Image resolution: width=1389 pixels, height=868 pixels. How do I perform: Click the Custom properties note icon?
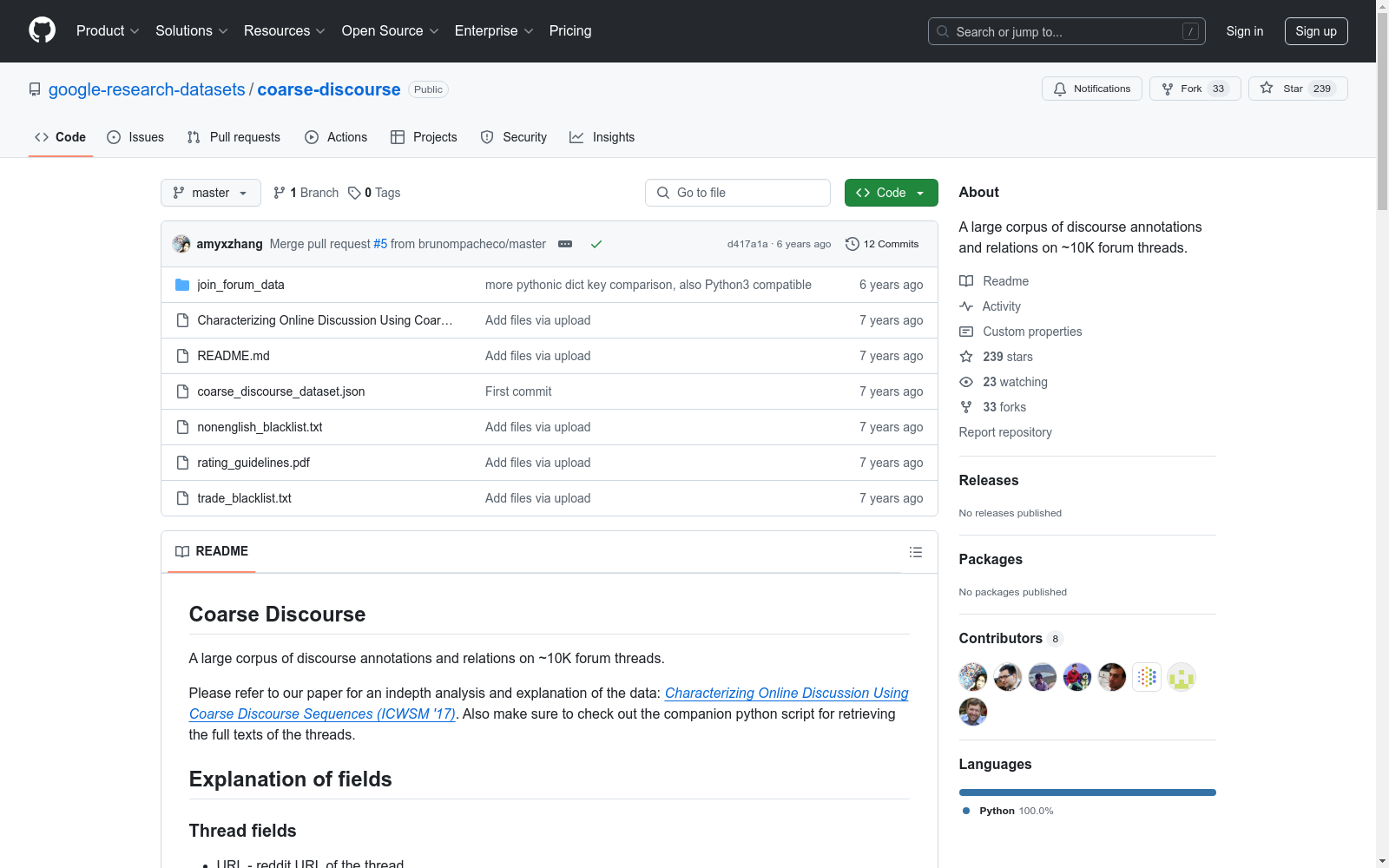966,332
